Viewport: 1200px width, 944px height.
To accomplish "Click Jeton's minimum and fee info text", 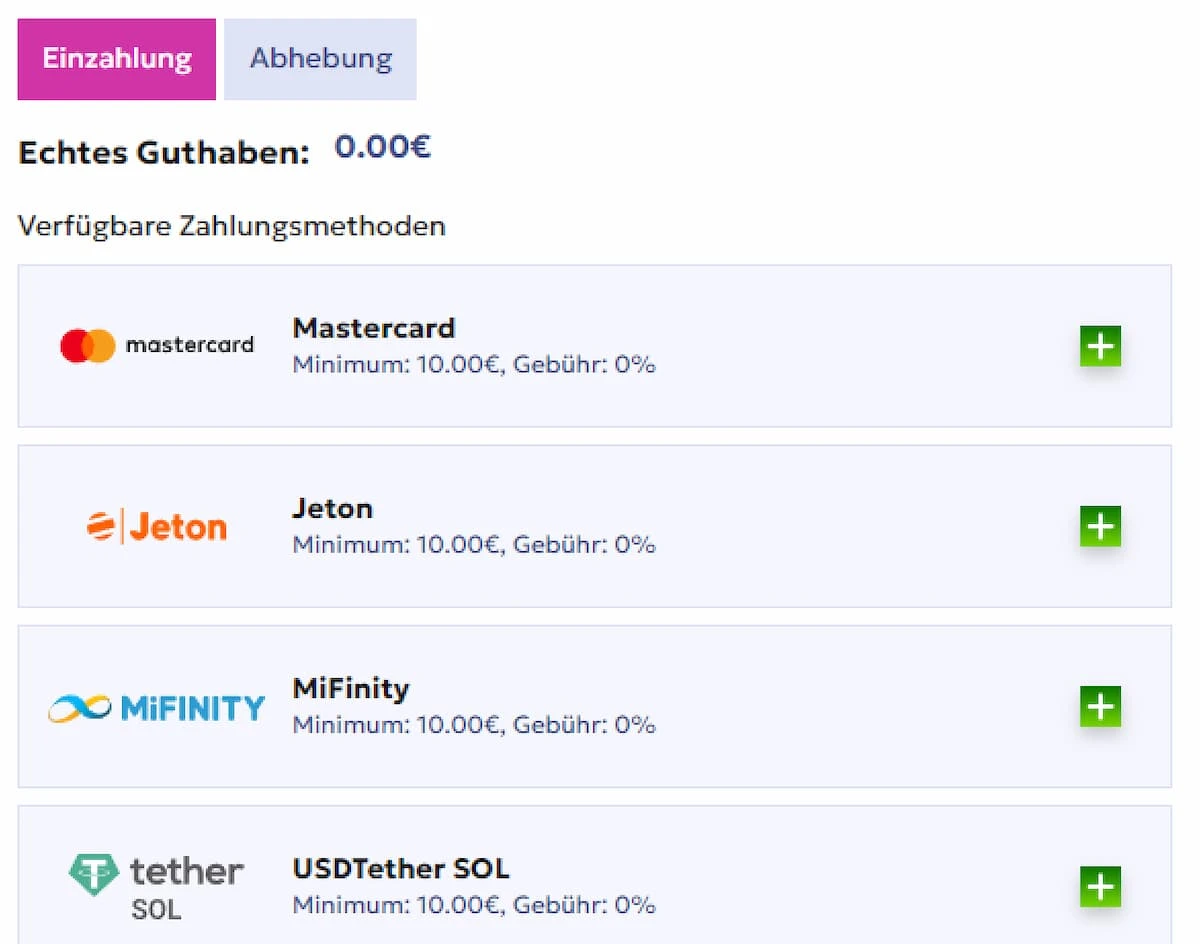I will tap(474, 545).
